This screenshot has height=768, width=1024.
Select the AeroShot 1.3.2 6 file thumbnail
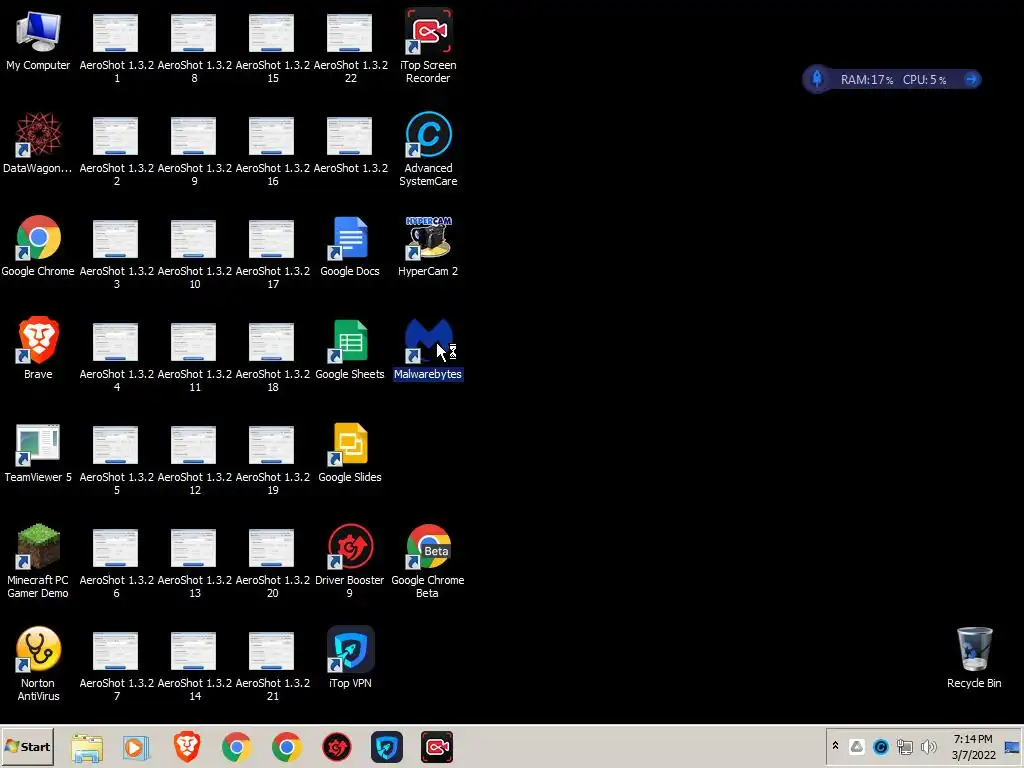pos(116,548)
